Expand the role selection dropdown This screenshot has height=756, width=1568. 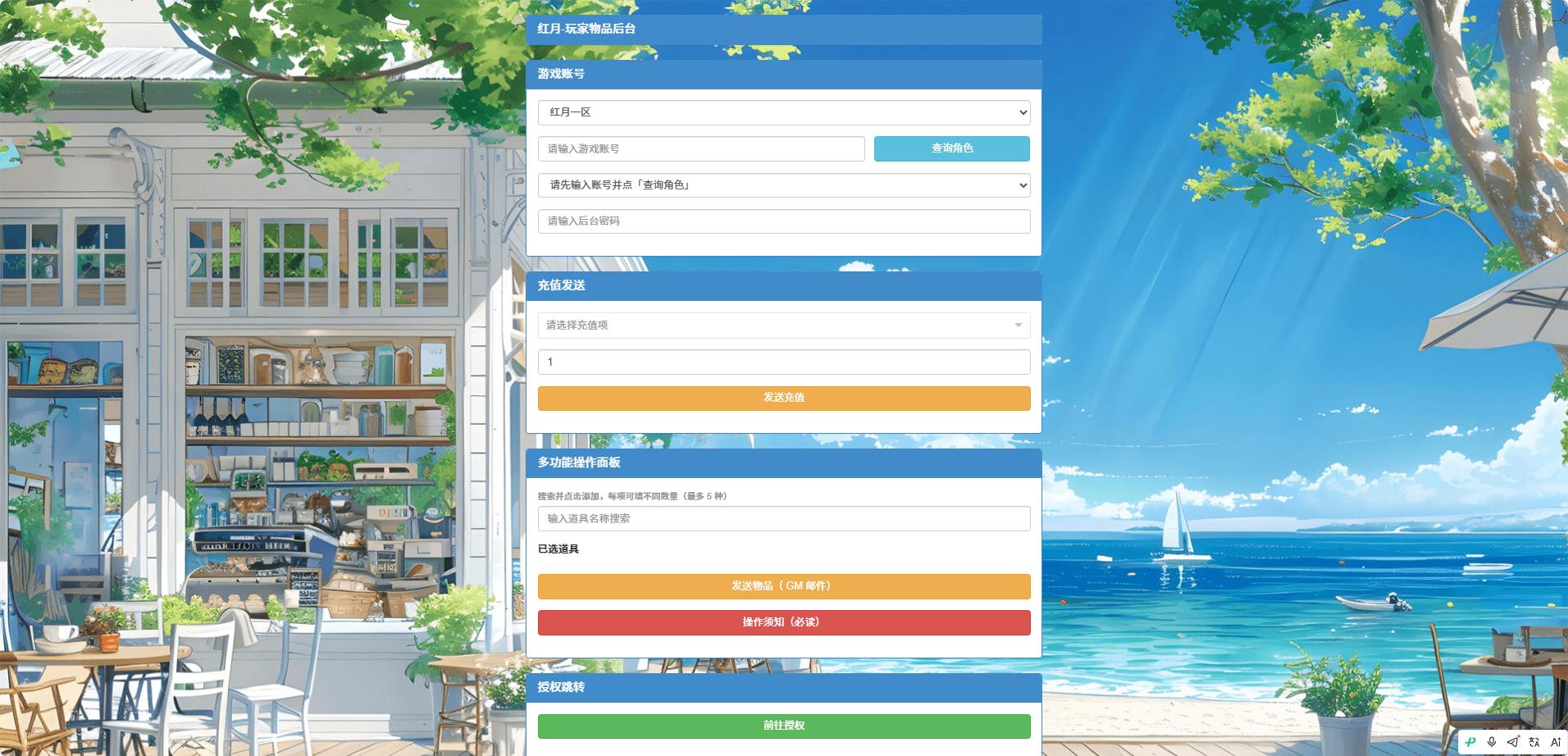[784, 185]
